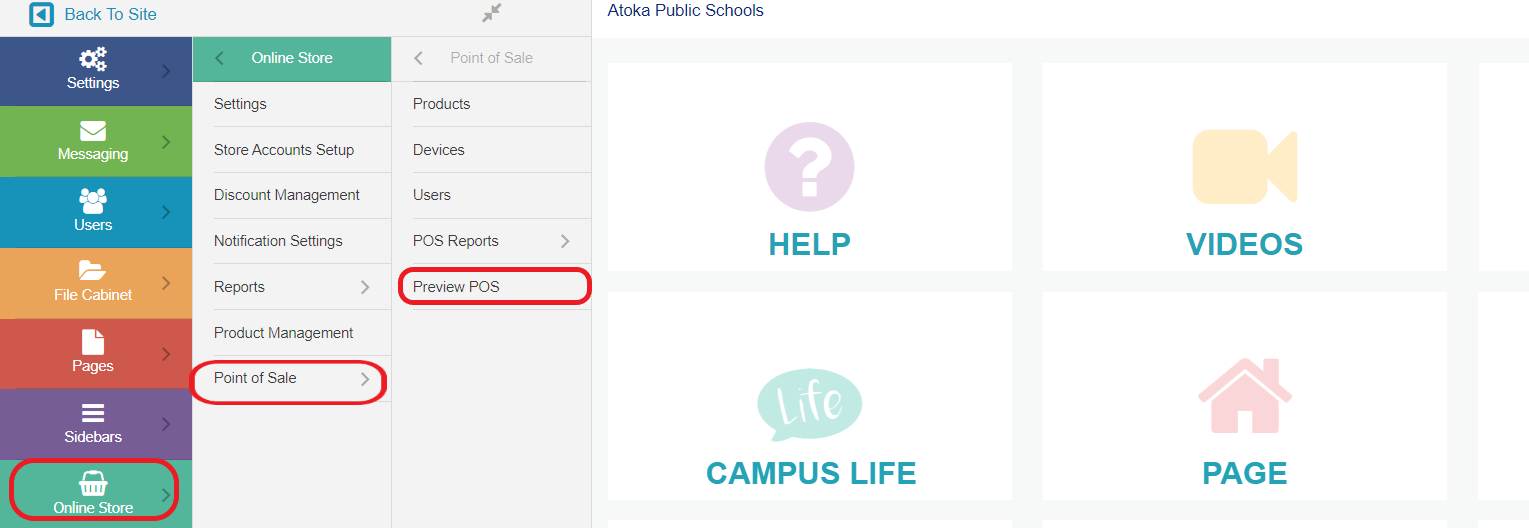Click the Atoka Public Schools link
This screenshot has height=528, width=1529.
(685, 11)
